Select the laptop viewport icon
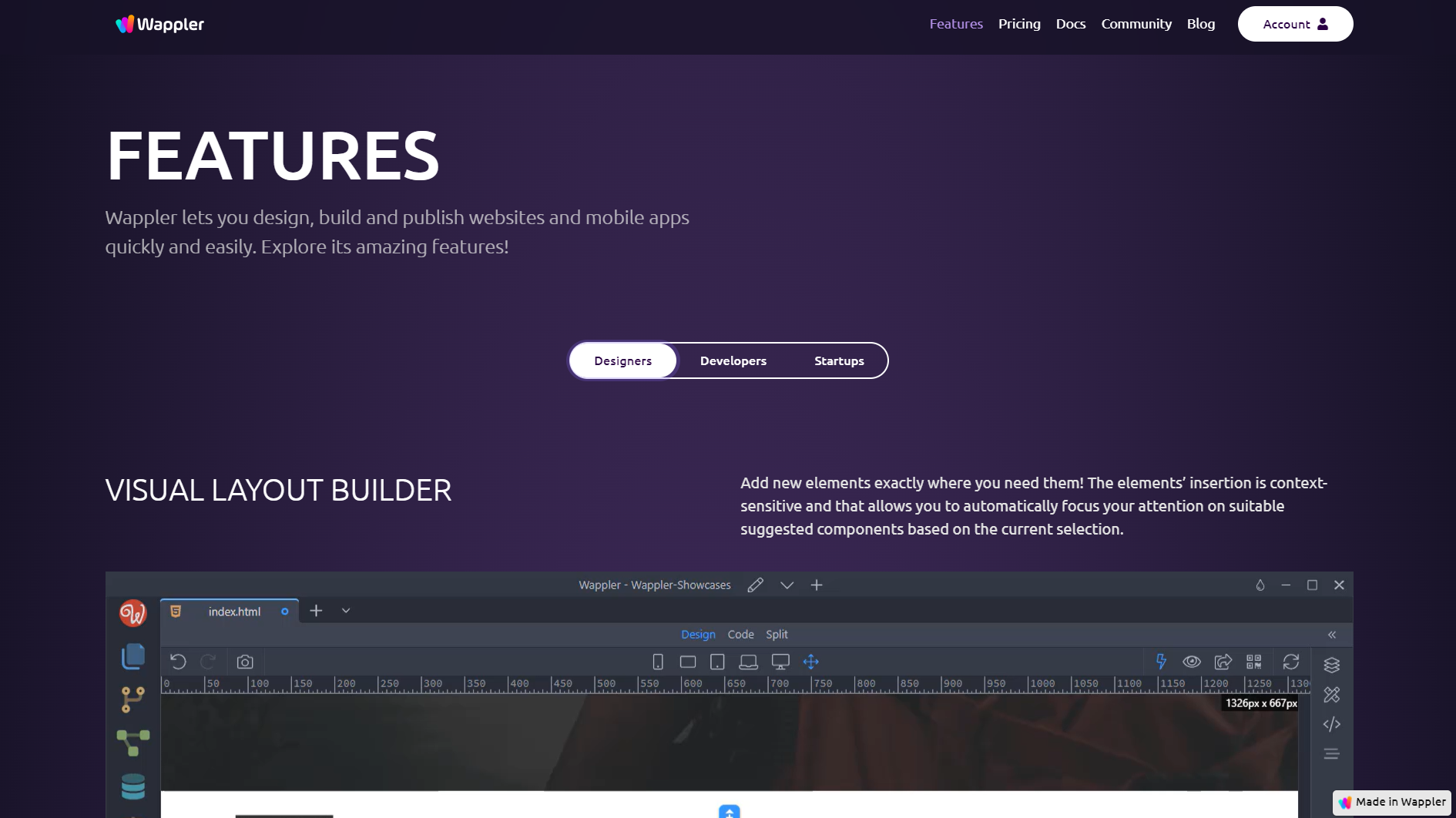The height and width of the screenshot is (818, 1456). (748, 662)
